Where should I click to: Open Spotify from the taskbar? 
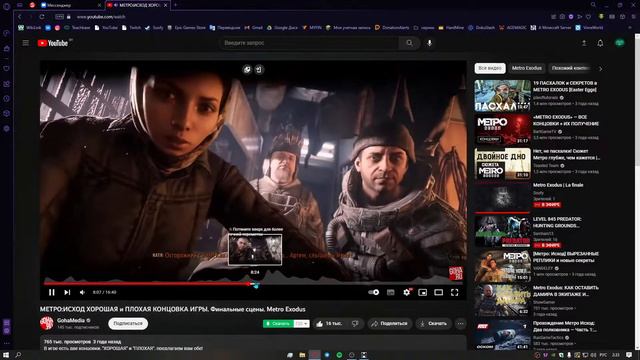339,355
